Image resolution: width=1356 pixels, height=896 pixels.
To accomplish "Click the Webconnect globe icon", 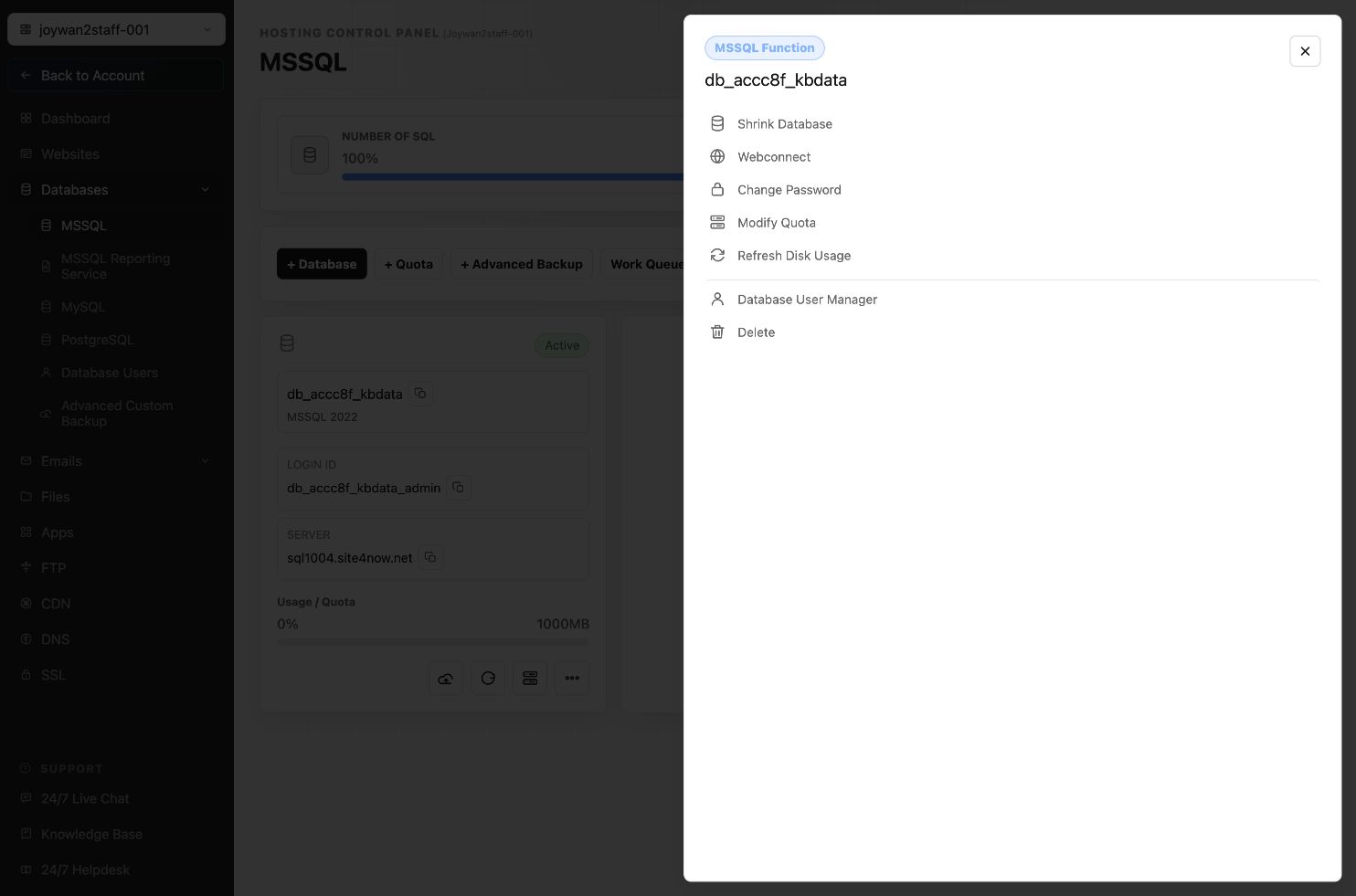I will point(717,156).
